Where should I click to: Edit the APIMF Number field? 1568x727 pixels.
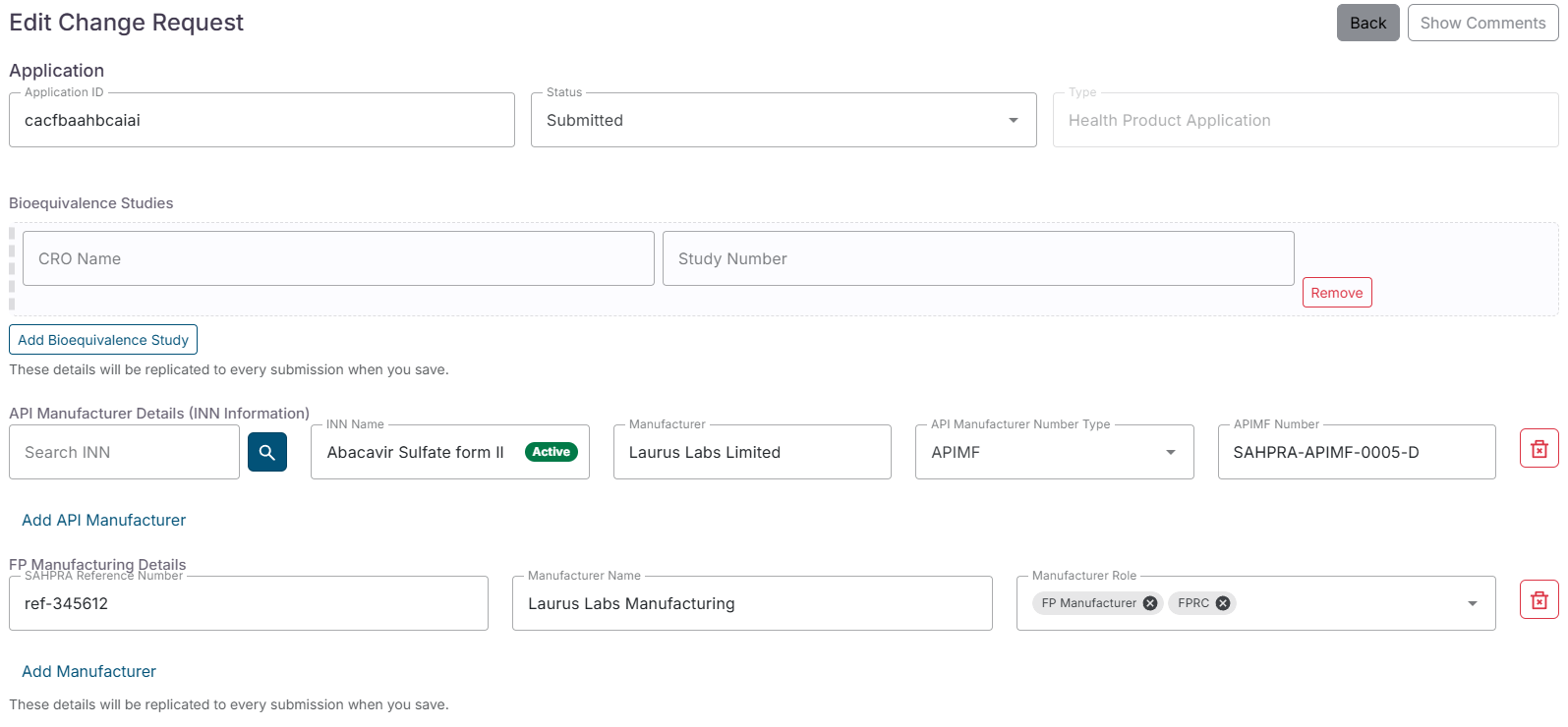(x=1356, y=452)
